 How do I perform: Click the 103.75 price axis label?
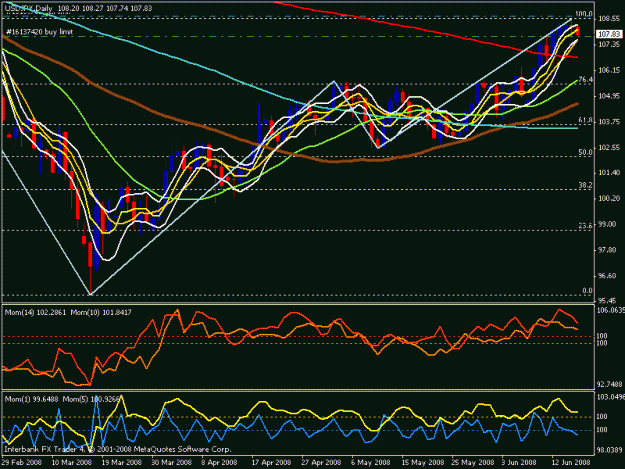point(609,122)
